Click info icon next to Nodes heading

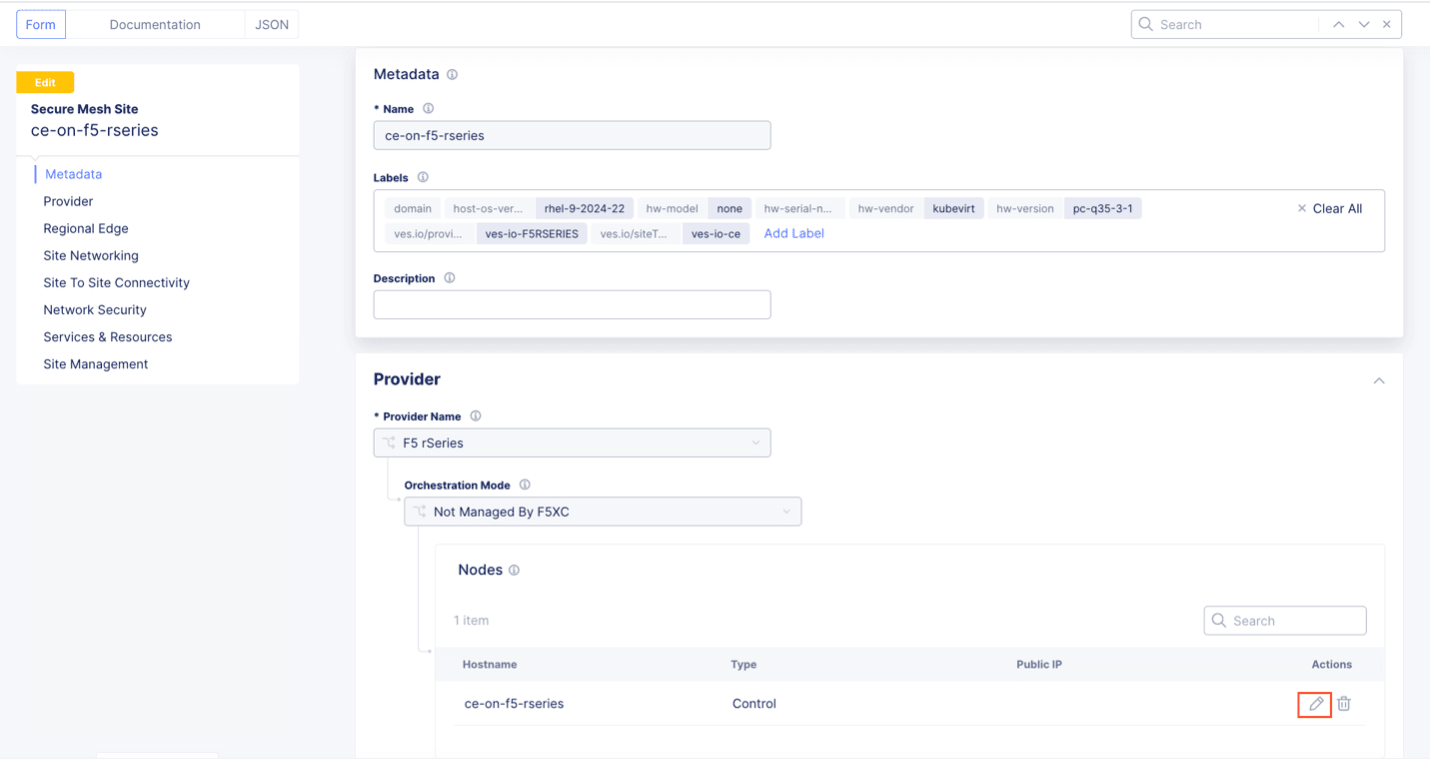coord(514,571)
